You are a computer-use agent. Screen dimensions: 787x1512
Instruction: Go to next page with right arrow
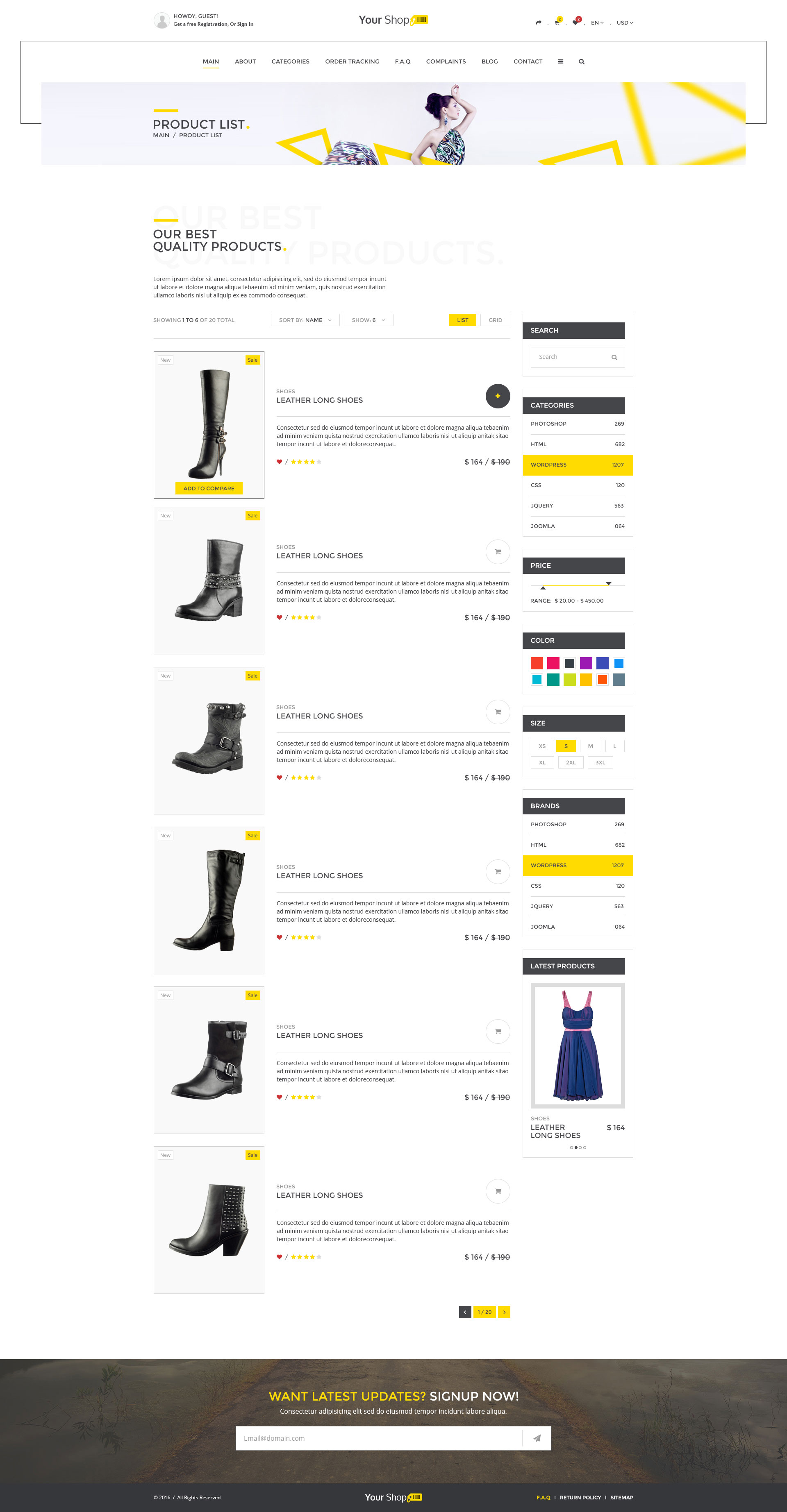tap(504, 1312)
